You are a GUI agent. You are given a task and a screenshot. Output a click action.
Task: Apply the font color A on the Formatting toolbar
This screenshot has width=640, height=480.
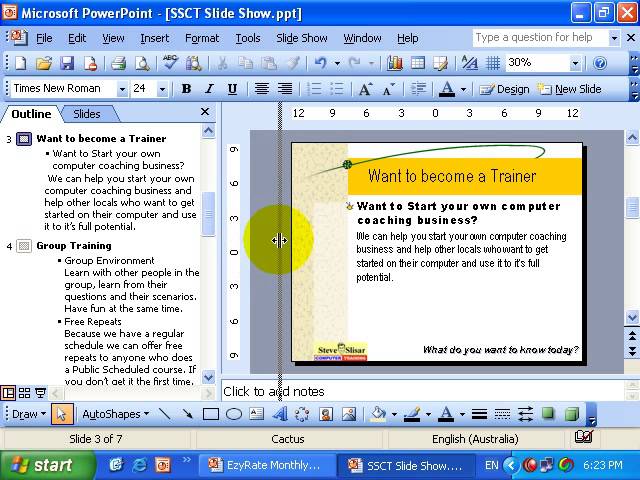coord(447,89)
